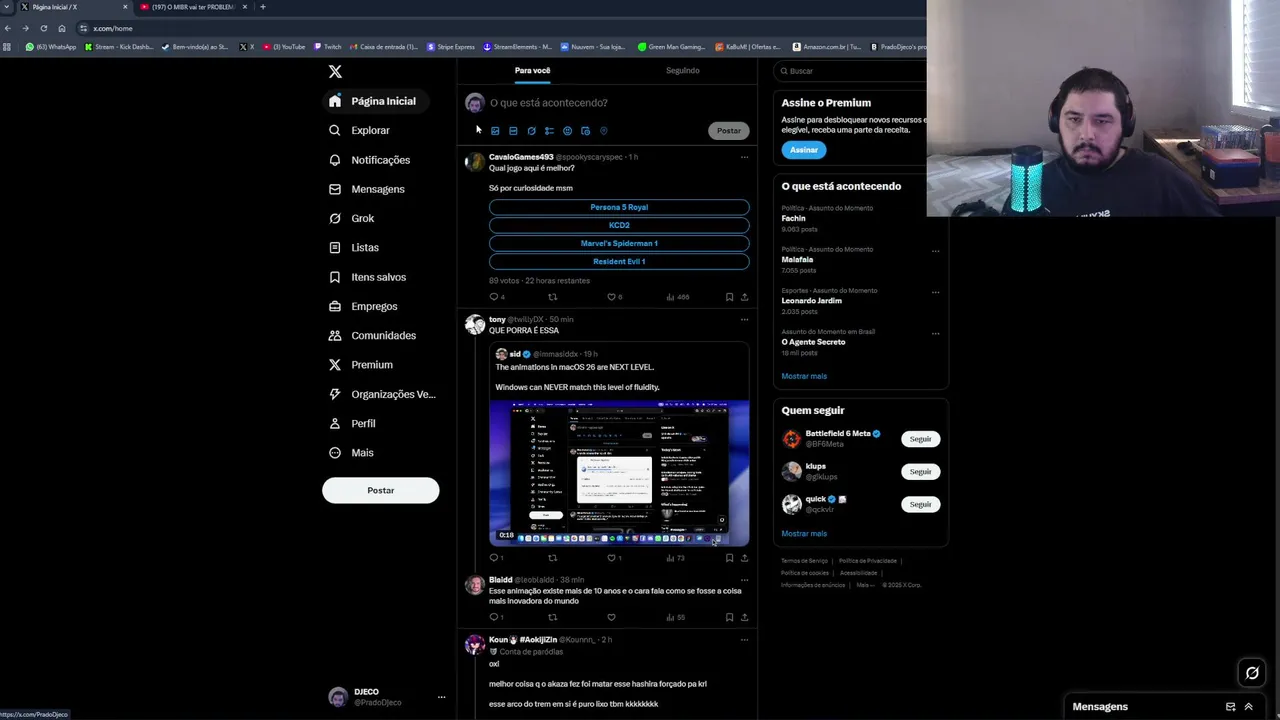
Task: Open more options on Blaidd's post
Action: (x=744, y=580)
